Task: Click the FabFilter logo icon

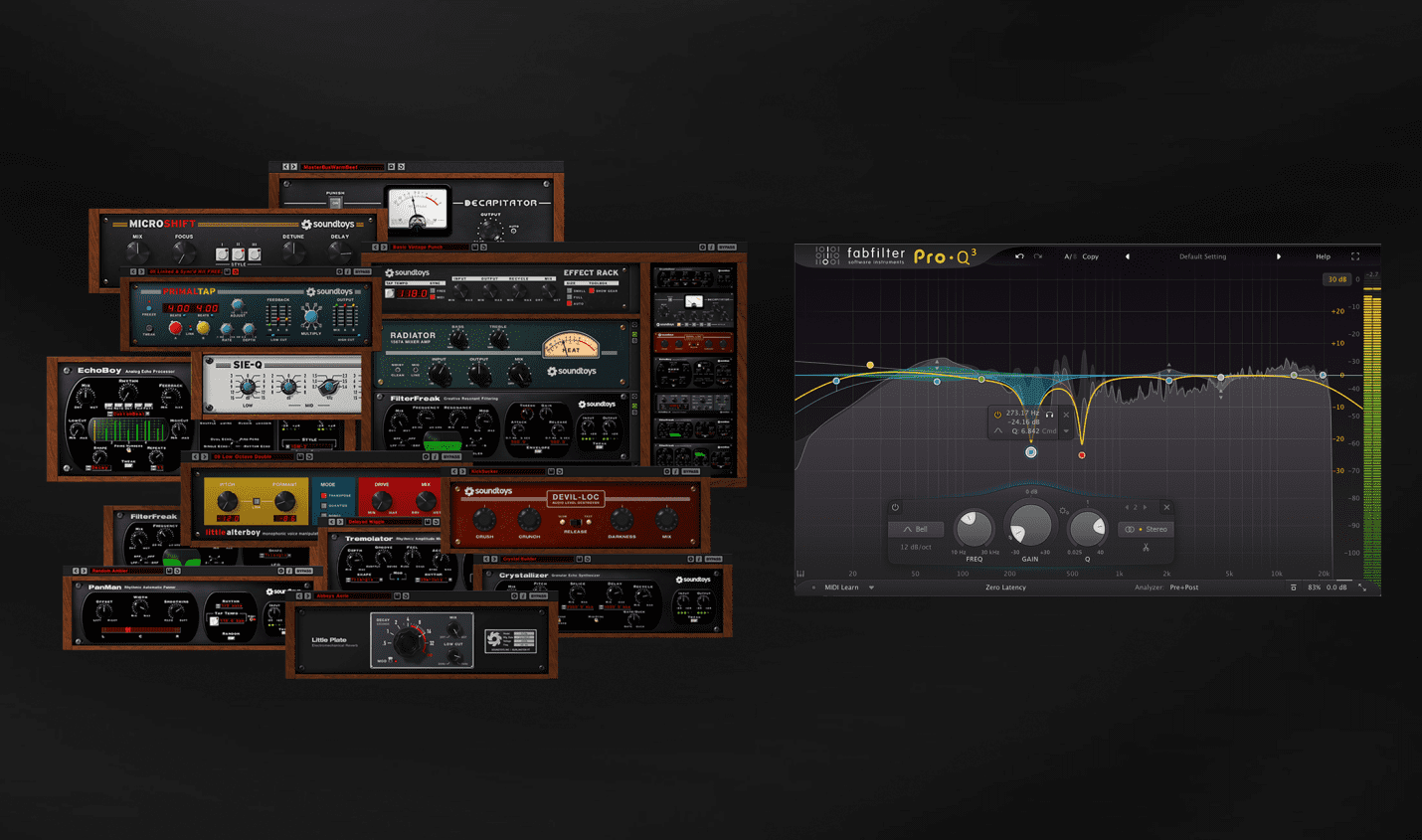Action: (x=826, y=256)
